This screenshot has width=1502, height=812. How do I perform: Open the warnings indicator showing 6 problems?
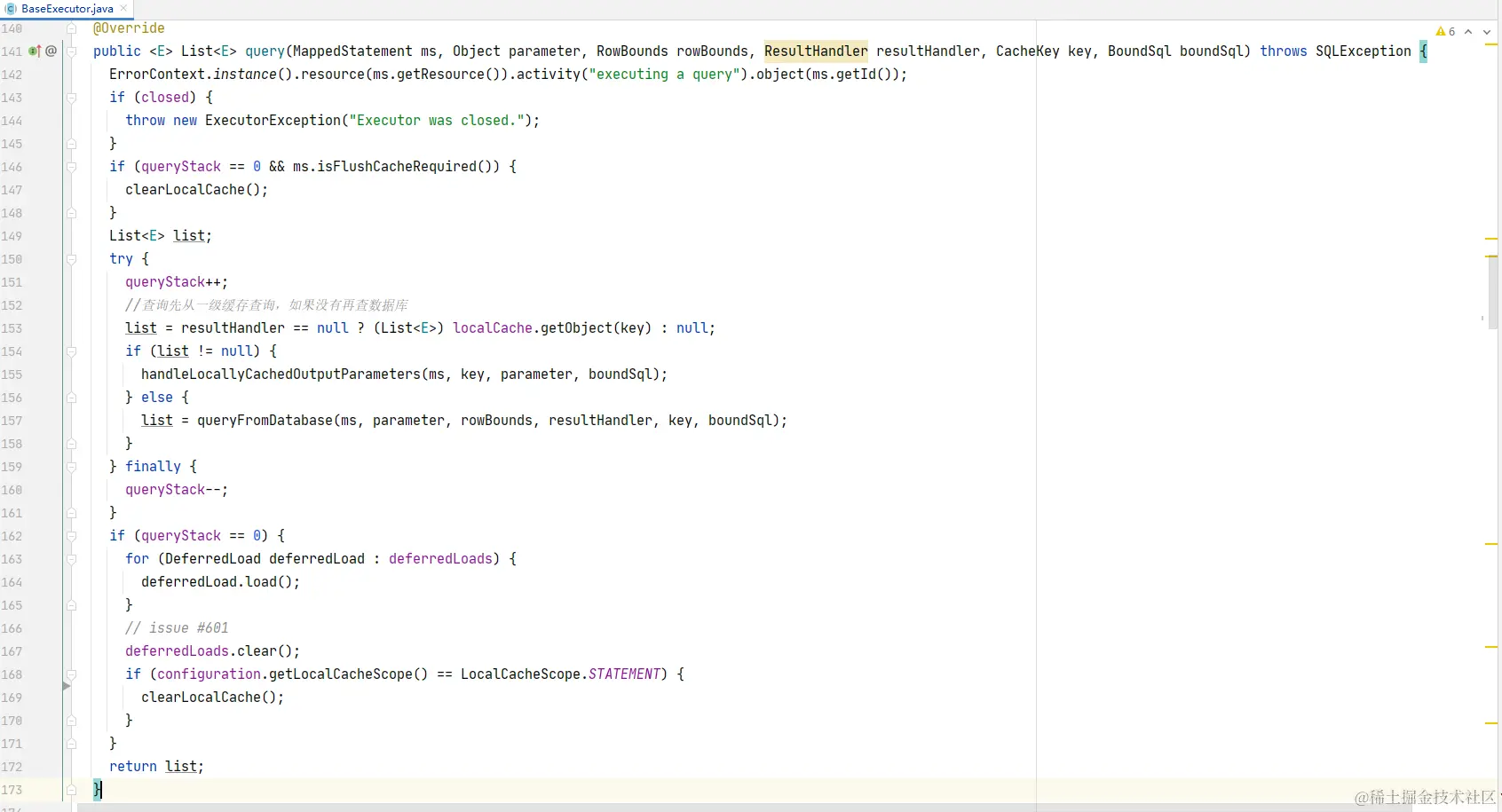coord(1445,32)
